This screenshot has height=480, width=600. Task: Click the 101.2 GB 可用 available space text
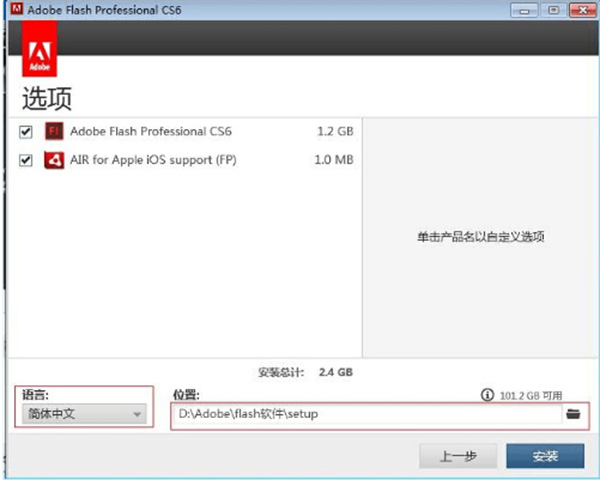[531, 395]
